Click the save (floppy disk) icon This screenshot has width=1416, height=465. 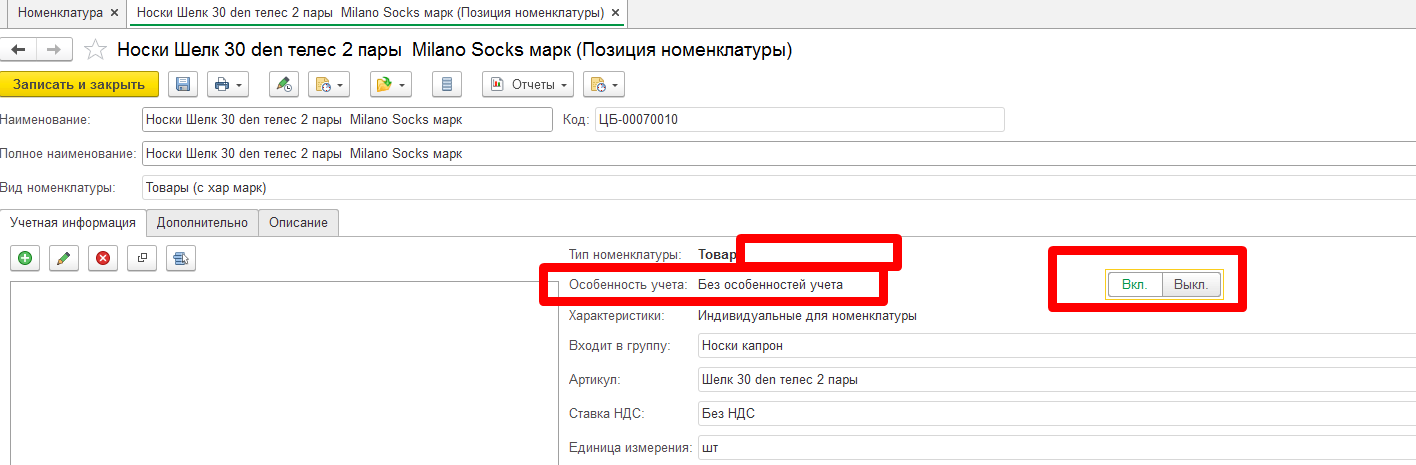[x=182, y=85]
